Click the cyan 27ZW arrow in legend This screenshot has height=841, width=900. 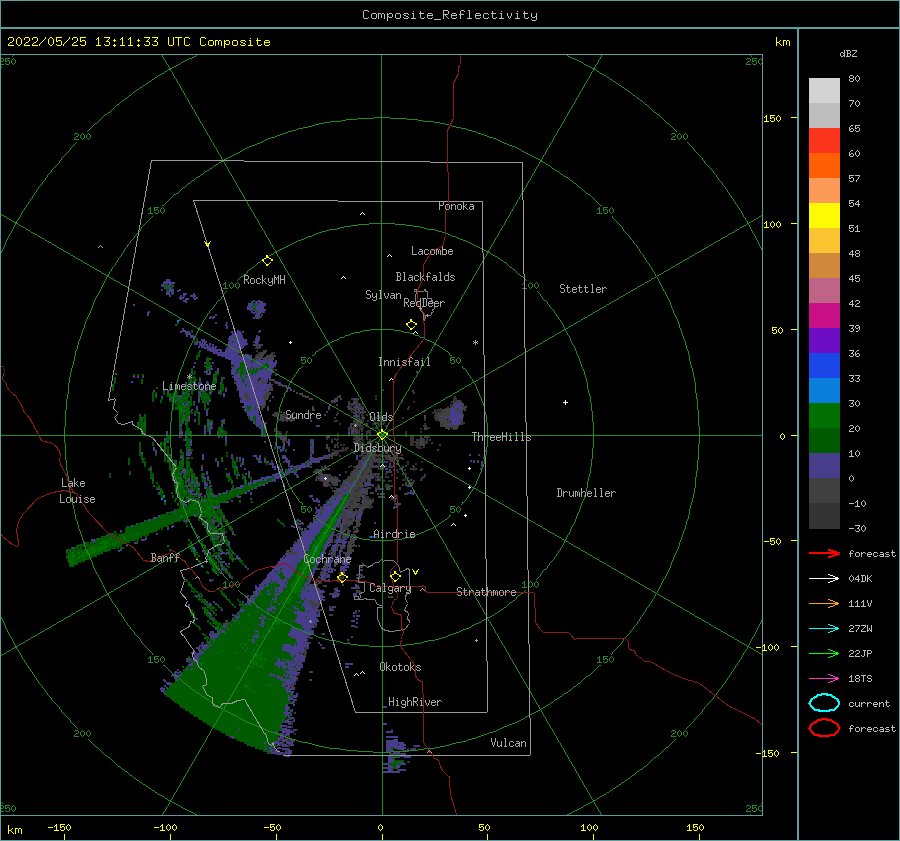click(x=824, y=629)
